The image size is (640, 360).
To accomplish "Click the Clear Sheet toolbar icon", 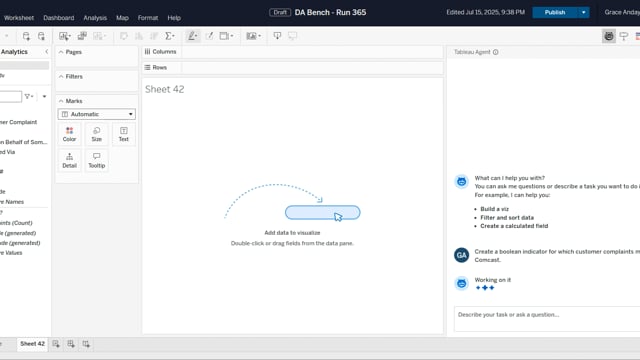I will pyautogui.click(x=99, y=36).
